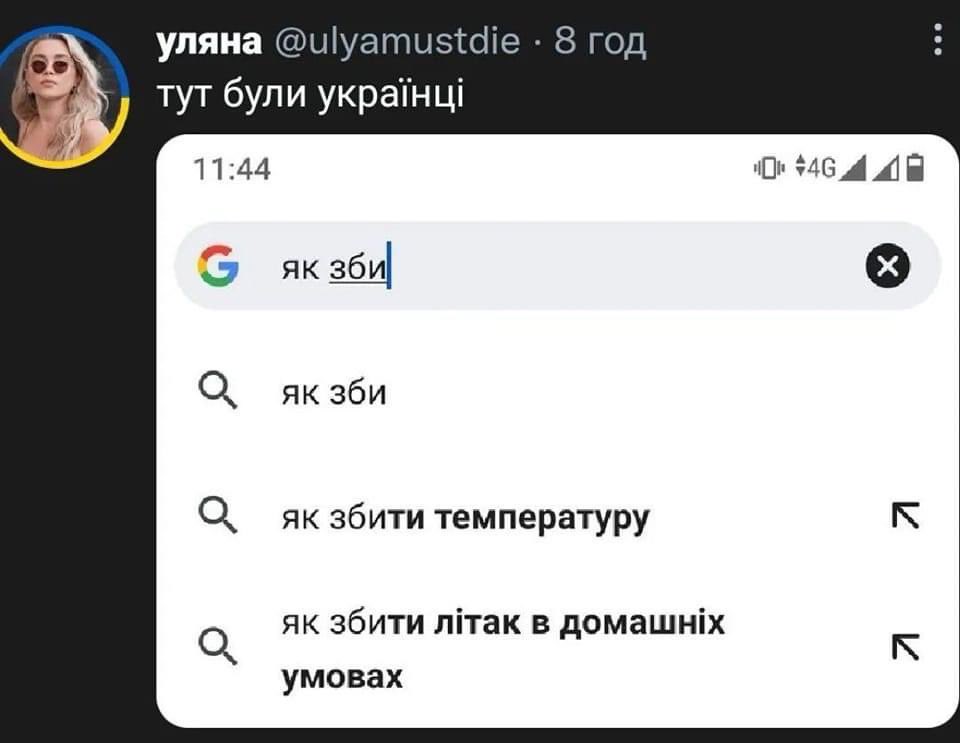The image size is (960, 743).
Task: Open the tweet's three-dot more options menu
Action: pos(937,40)
